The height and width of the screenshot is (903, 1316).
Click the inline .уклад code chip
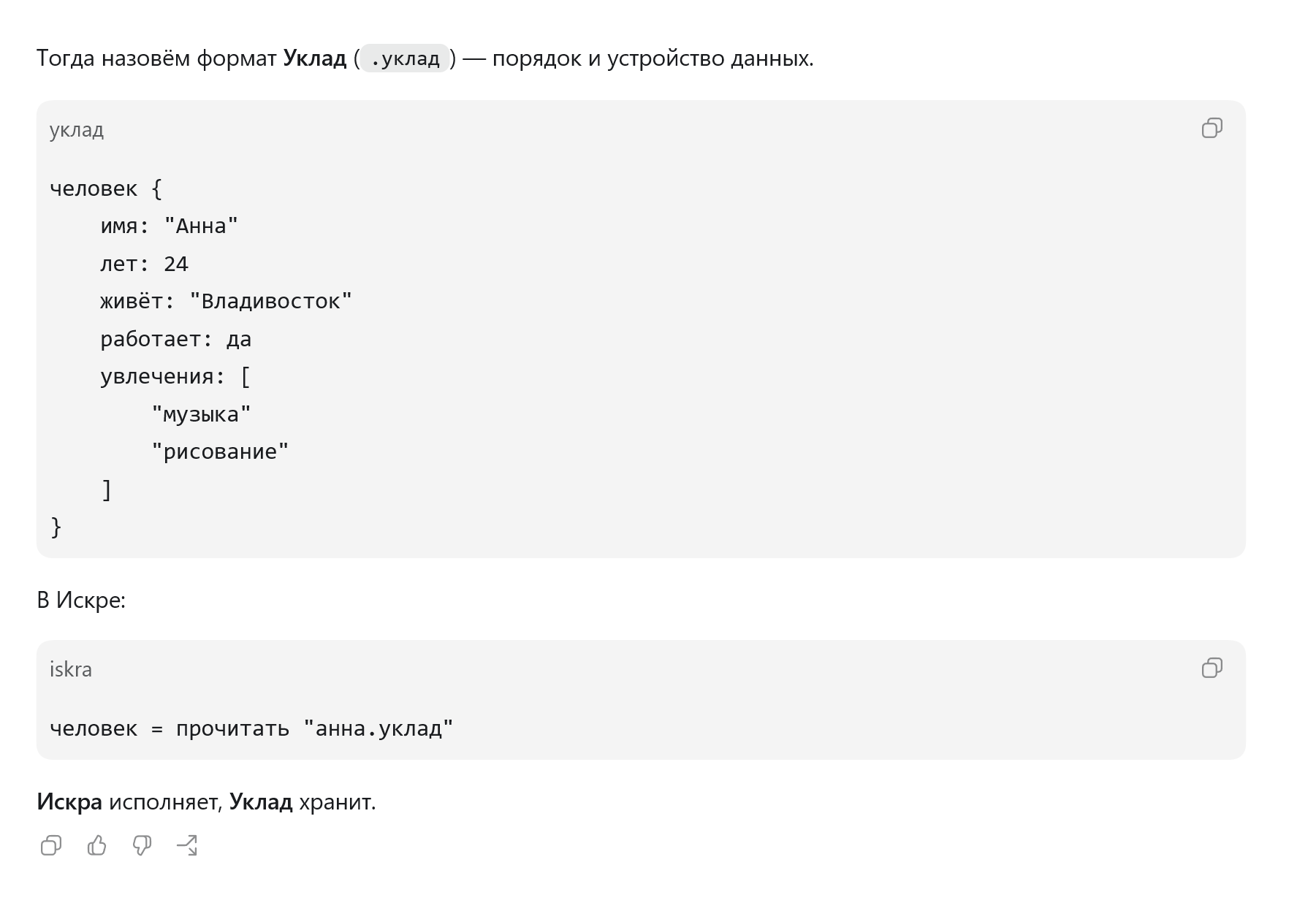pyautogui.click(x=405, y=58)
